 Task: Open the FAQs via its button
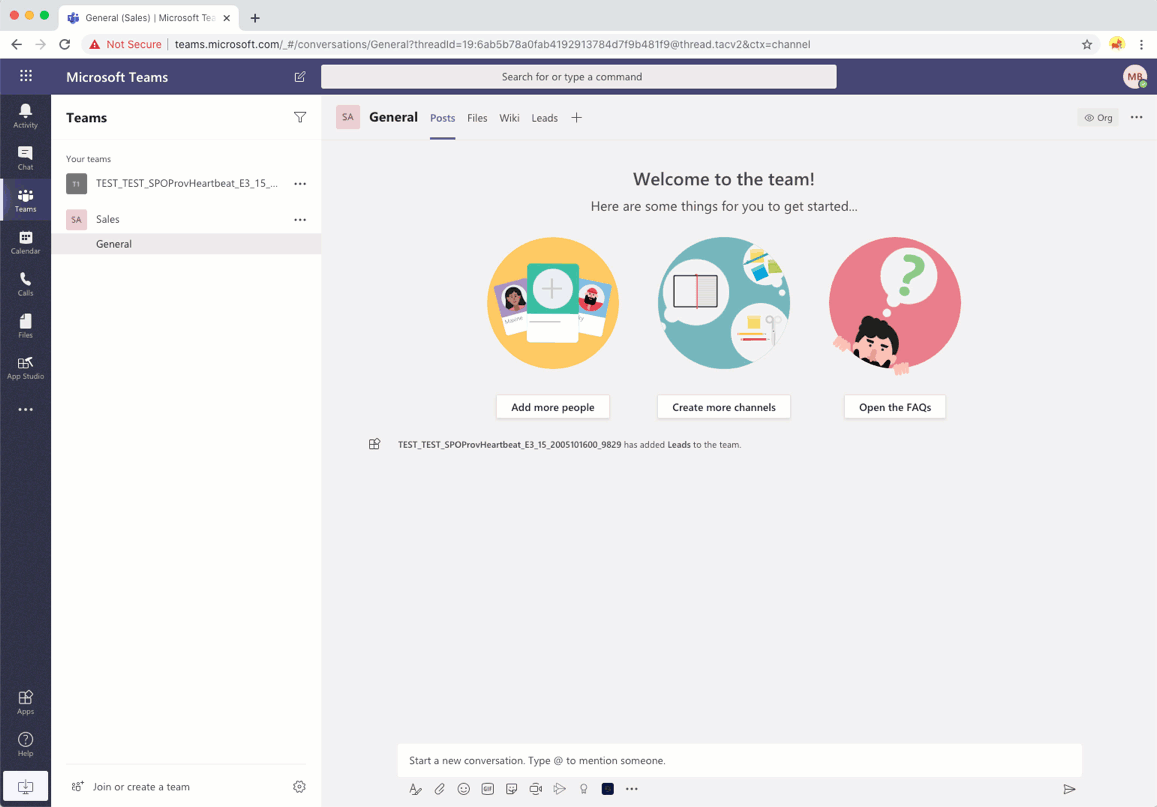[x=894, y=407]
